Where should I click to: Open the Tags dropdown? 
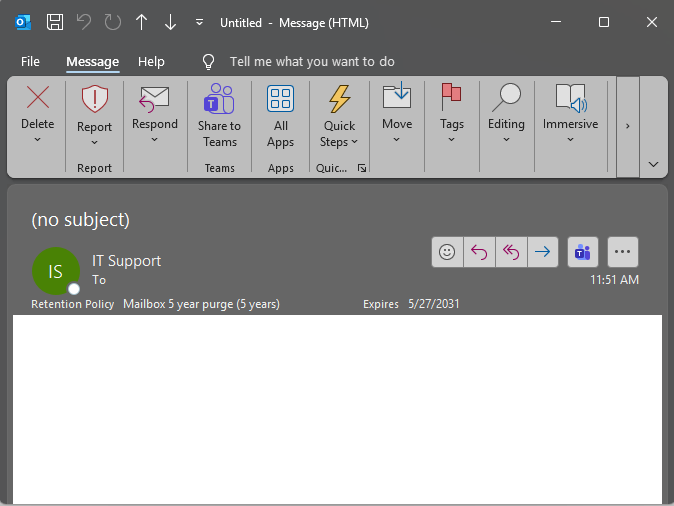point(452,140)
